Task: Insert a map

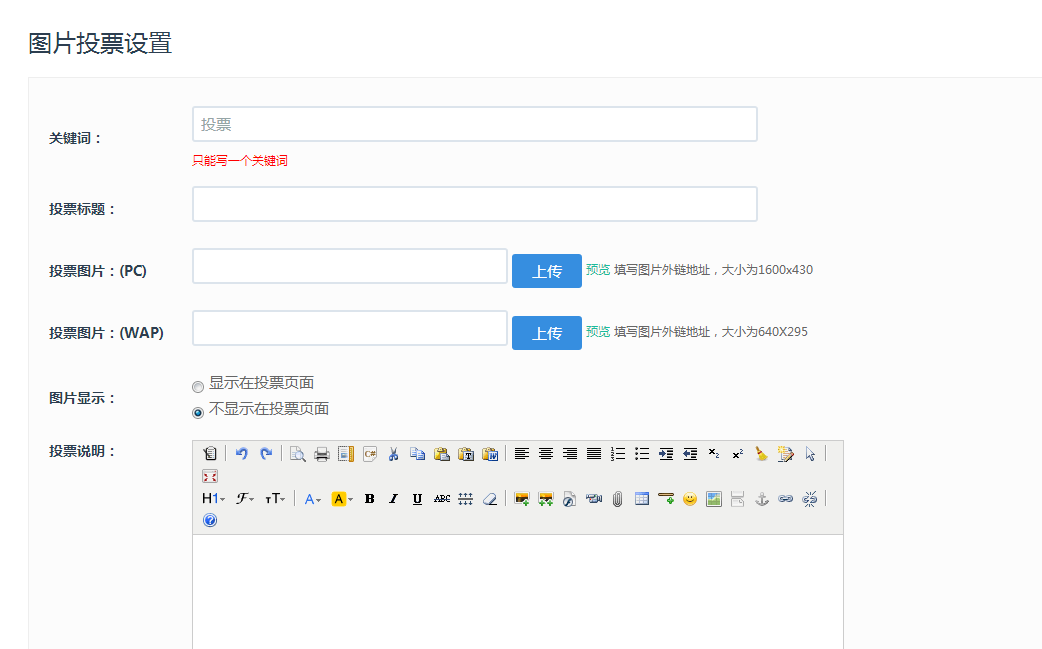Action: [x=714, y=499]
